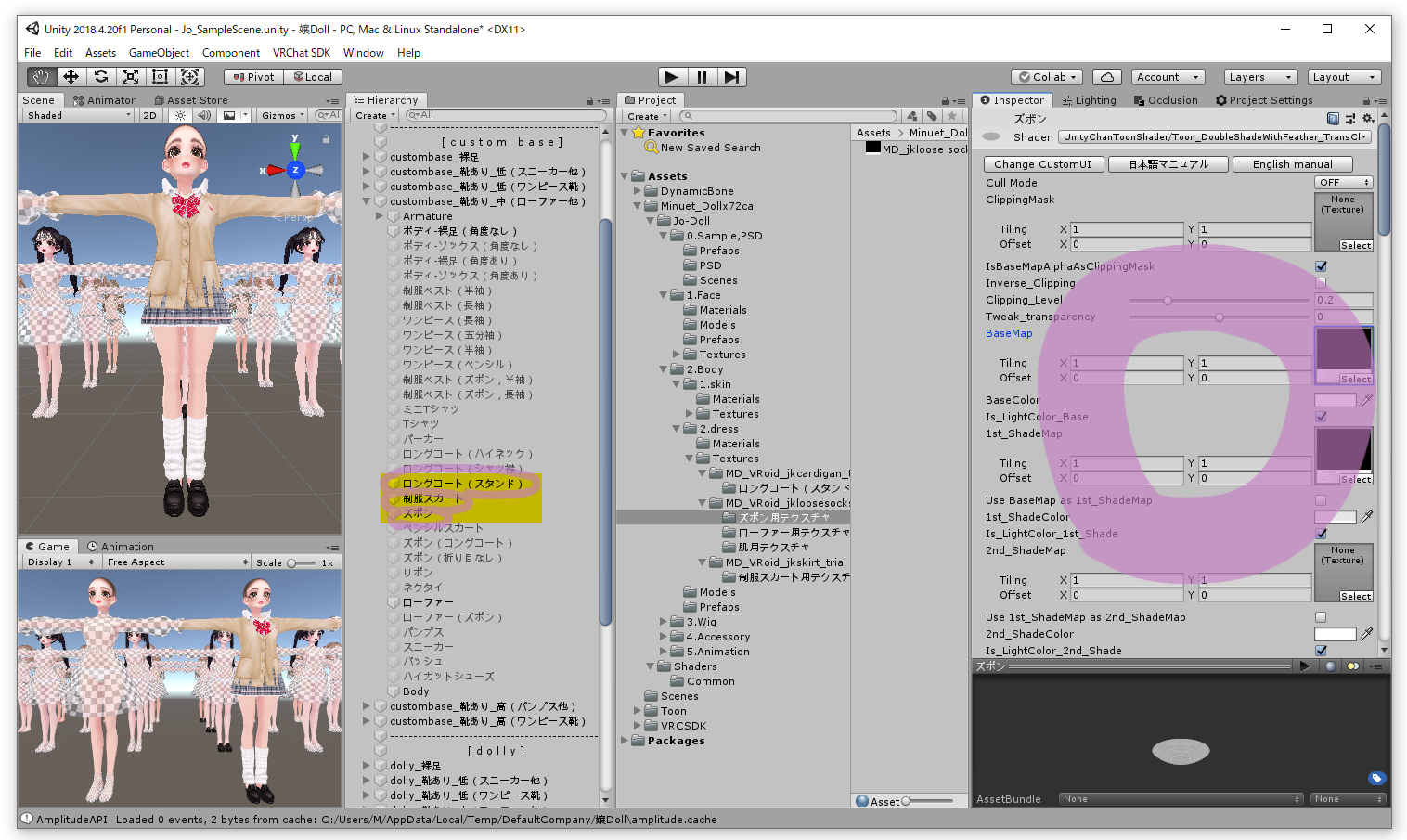This screenshot has width=1407, height=840.
Task: Open the BaseColor color swatch
Action: 1335,400
